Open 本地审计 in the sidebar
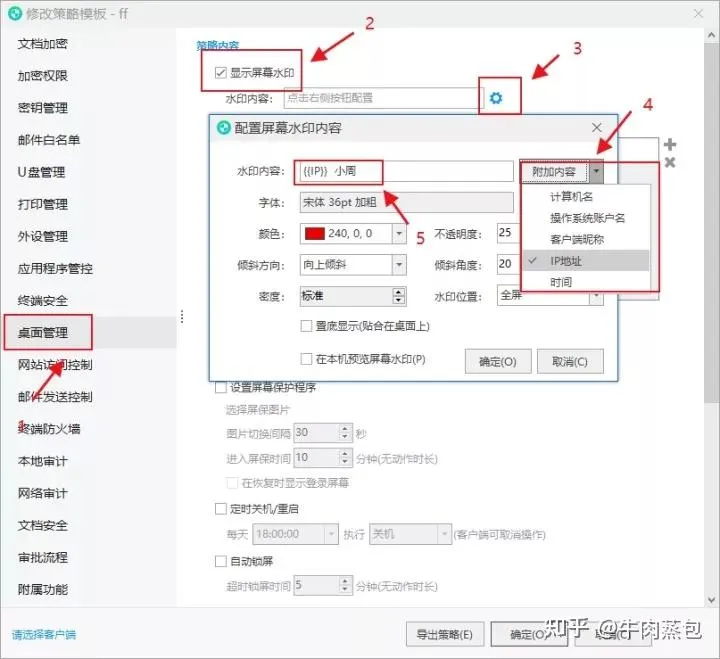The image size is (720, 659). (43, 461)
